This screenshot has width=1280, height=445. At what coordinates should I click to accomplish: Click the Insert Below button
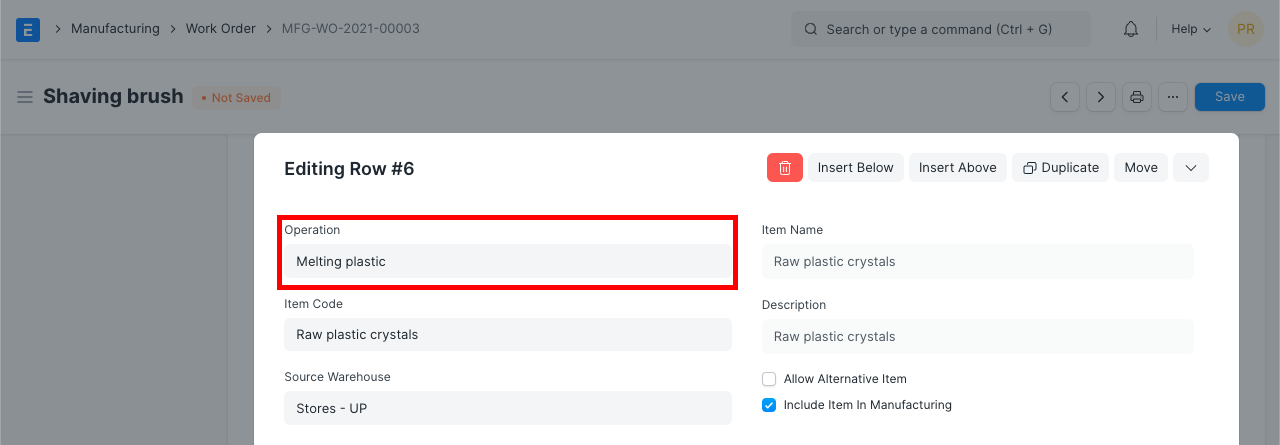tap(855, 168)
